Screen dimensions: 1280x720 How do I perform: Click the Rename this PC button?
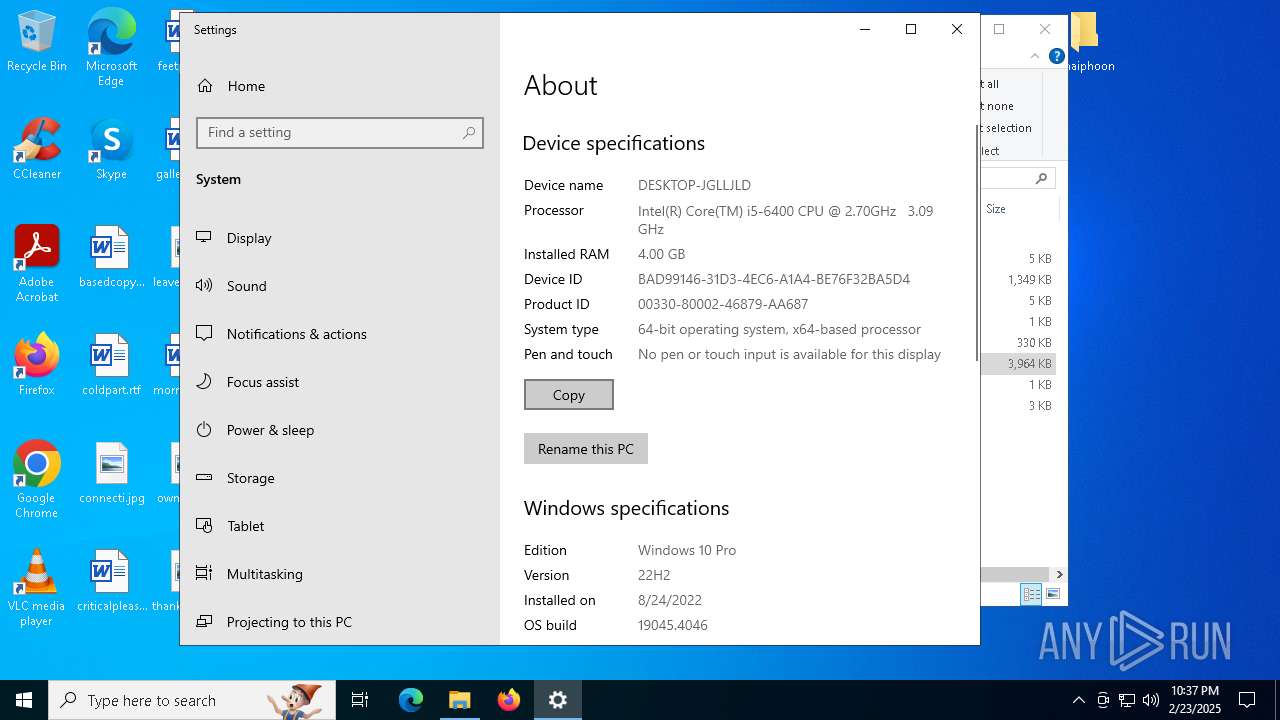[x=585, y=449]
